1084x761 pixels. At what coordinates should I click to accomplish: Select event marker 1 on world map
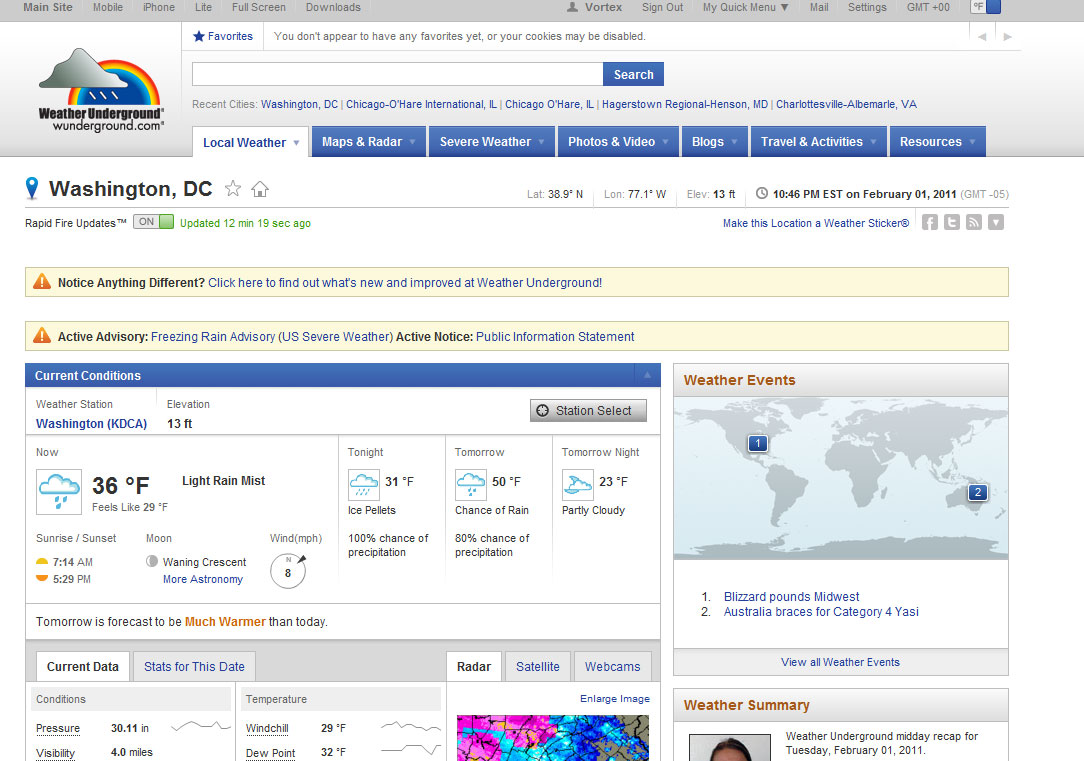[758, 443]
